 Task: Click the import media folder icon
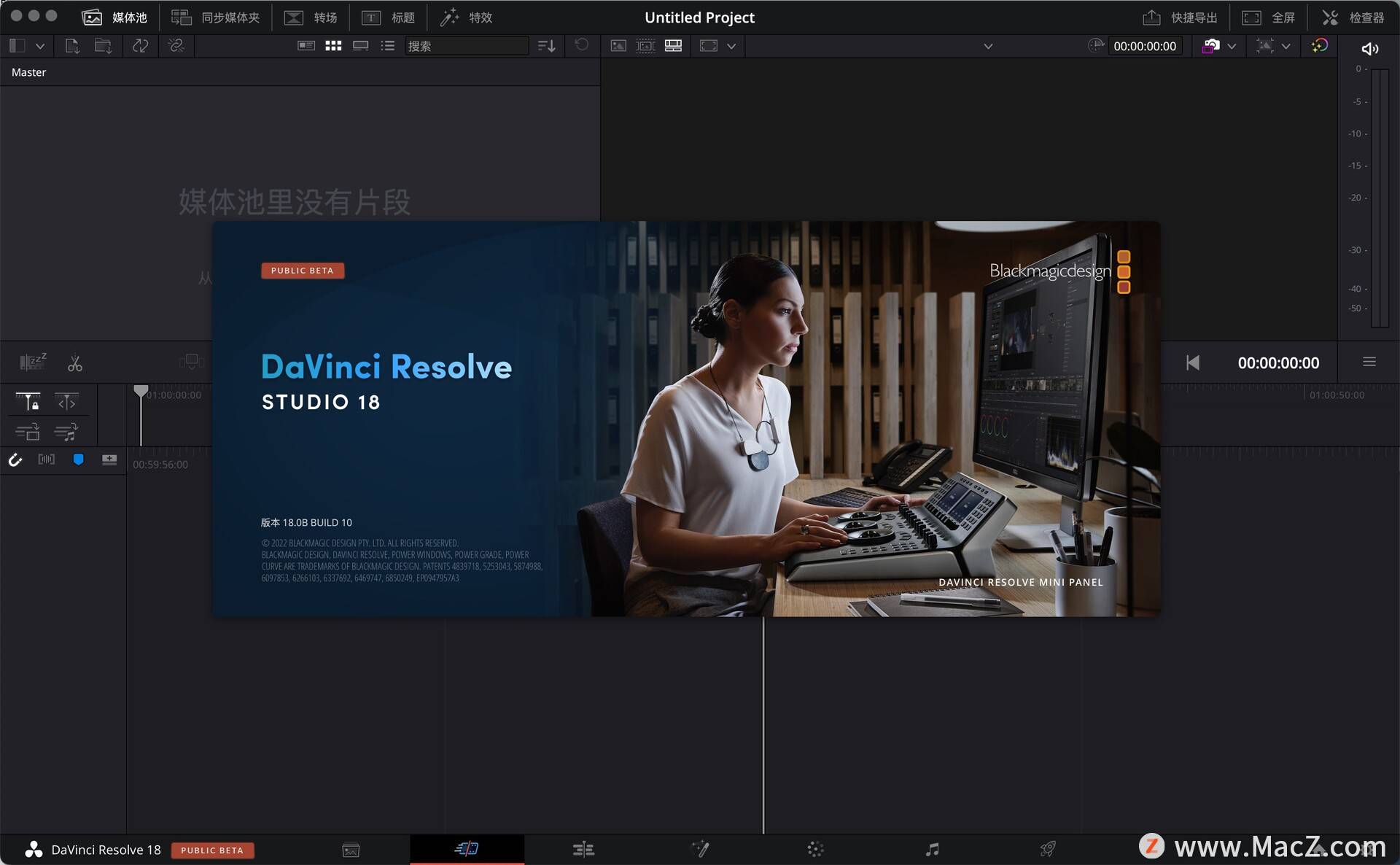[x=103, y=45]
